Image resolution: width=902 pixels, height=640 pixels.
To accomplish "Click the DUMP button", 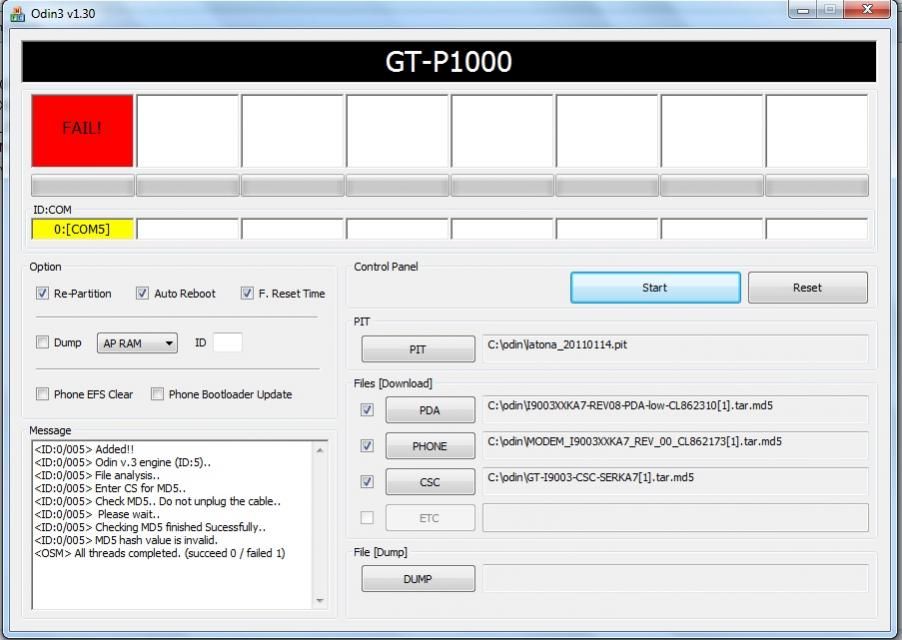I will pos(418,578).
